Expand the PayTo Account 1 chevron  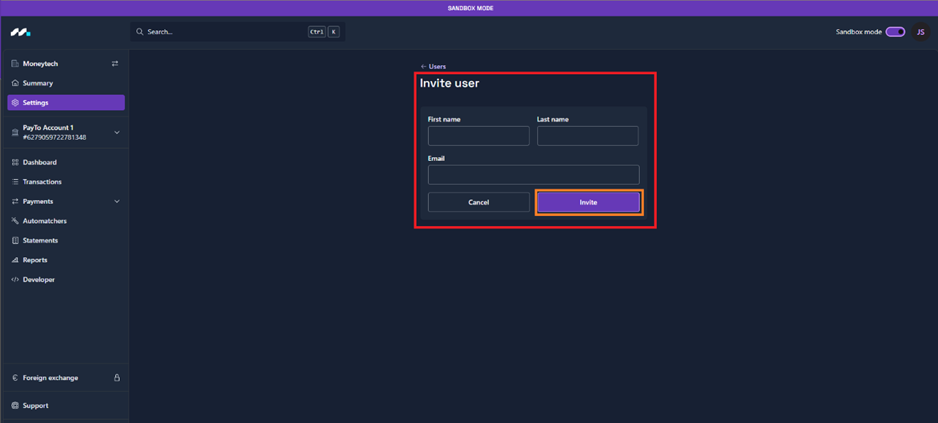117,132
